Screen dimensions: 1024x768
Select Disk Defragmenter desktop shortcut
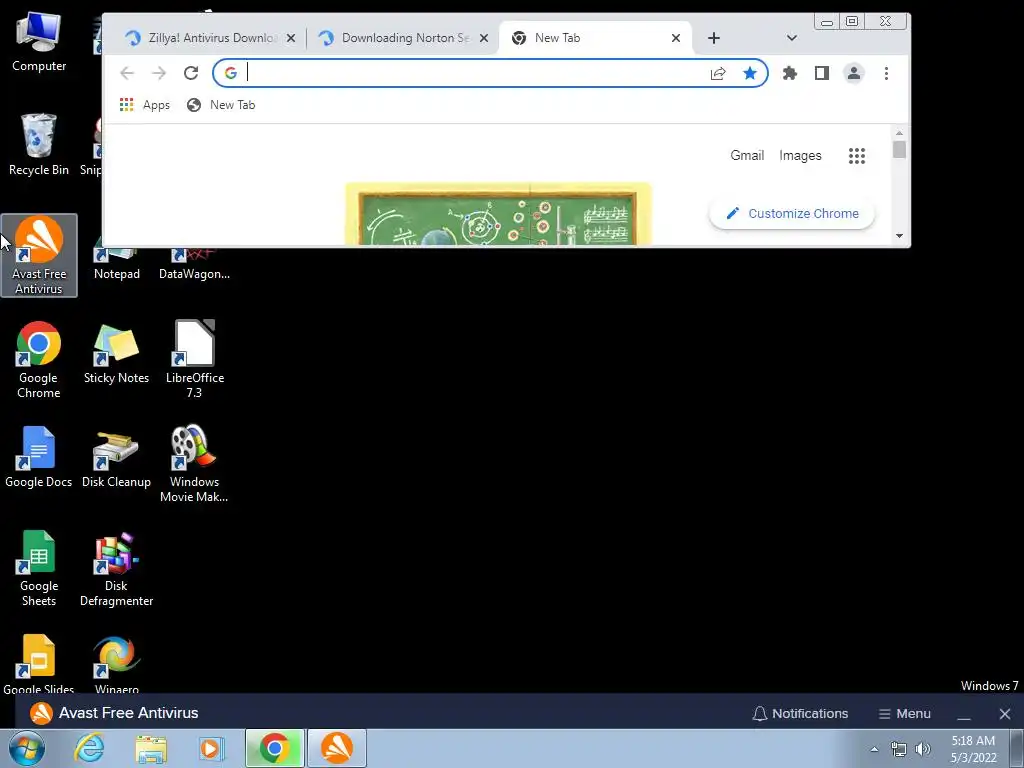116,568
